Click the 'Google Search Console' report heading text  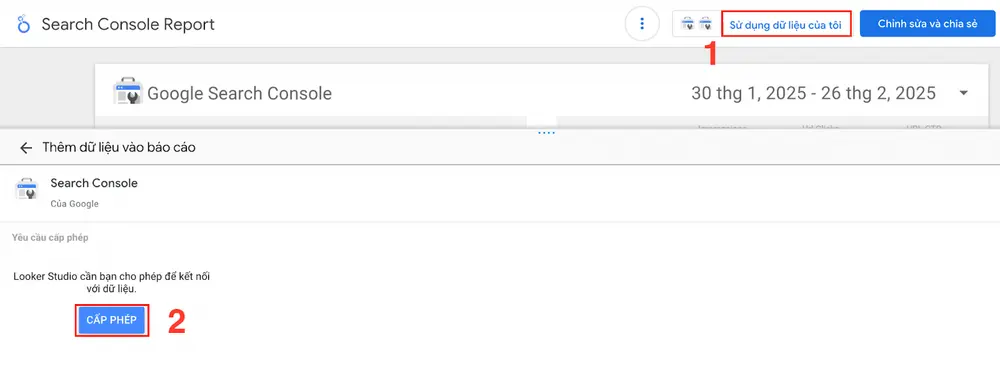[x=240, y=94]
